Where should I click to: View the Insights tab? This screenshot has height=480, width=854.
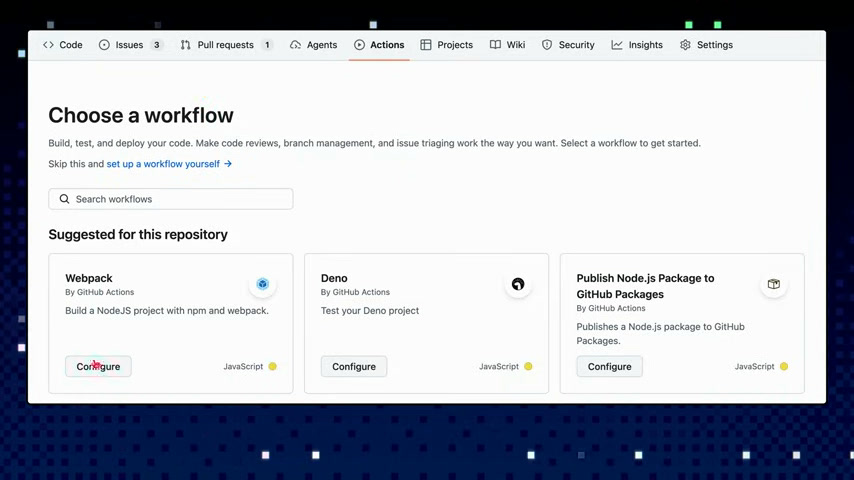tap(637, 45)
